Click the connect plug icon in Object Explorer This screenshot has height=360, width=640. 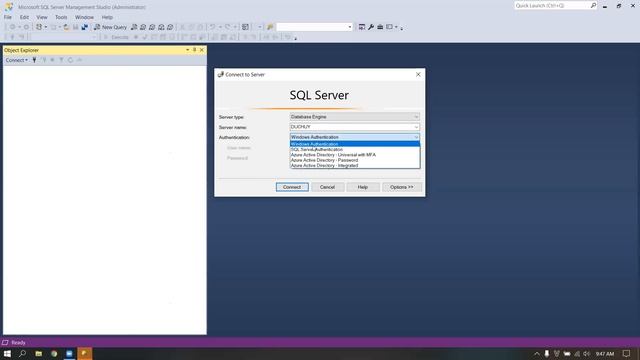(34, 60)
